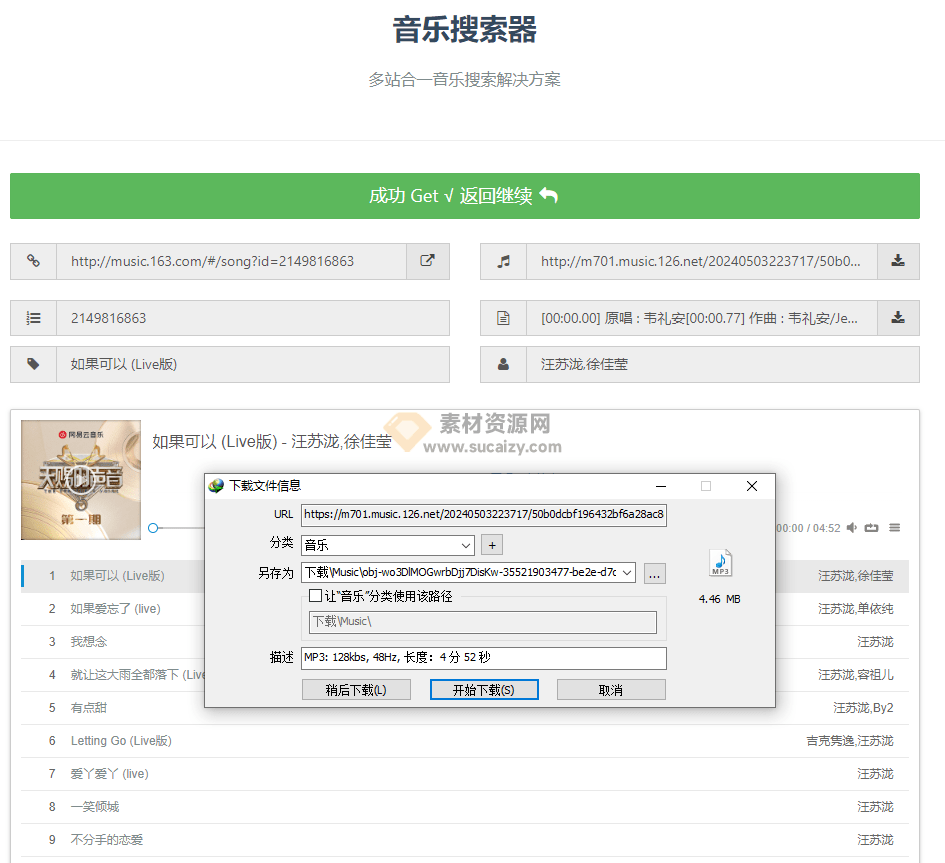Click 开始下载 to start downloading
Screen dimensions: 945x863
pyautogui.click(x=484, y=689)
